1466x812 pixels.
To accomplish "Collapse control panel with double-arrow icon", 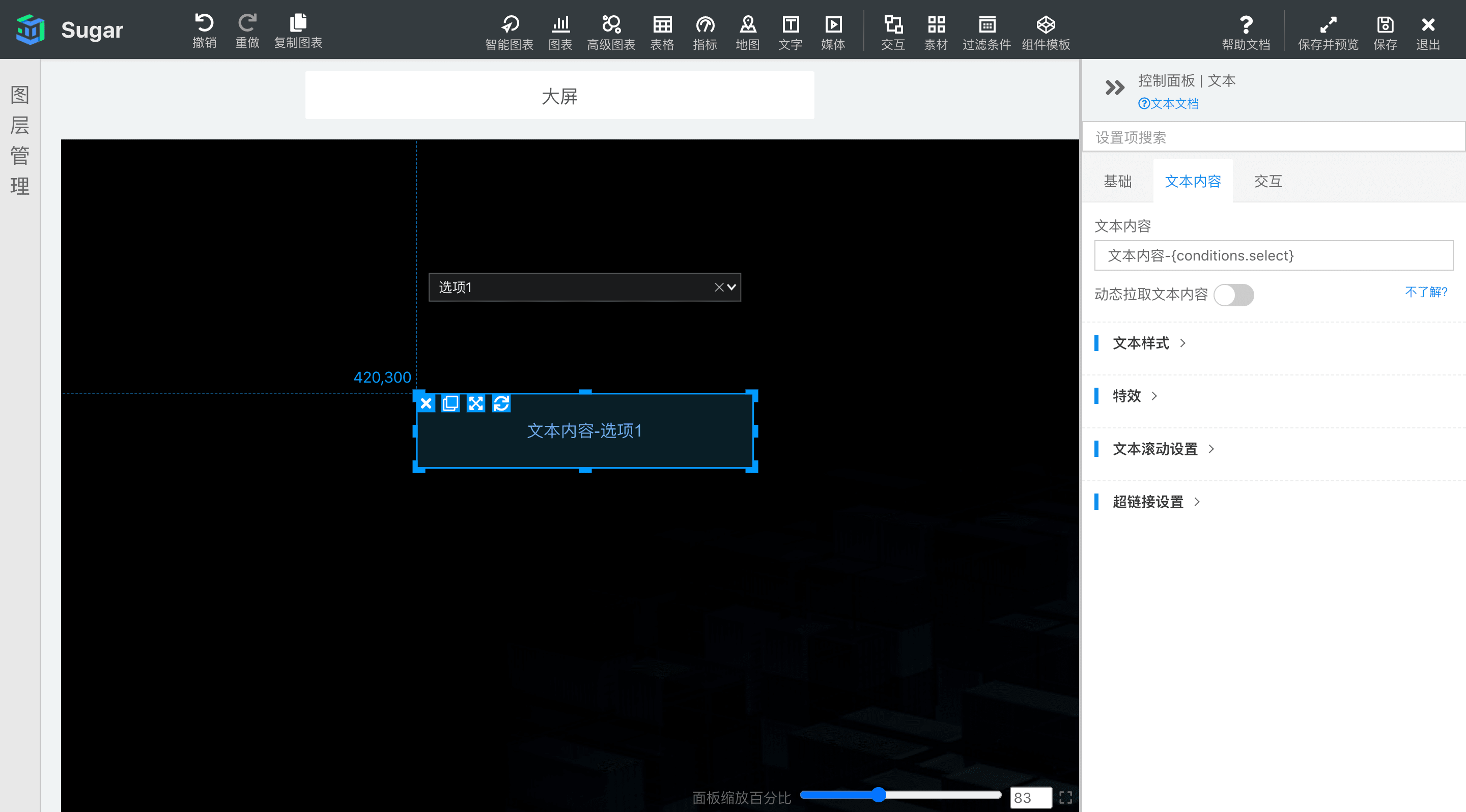I will point(1114,88).
